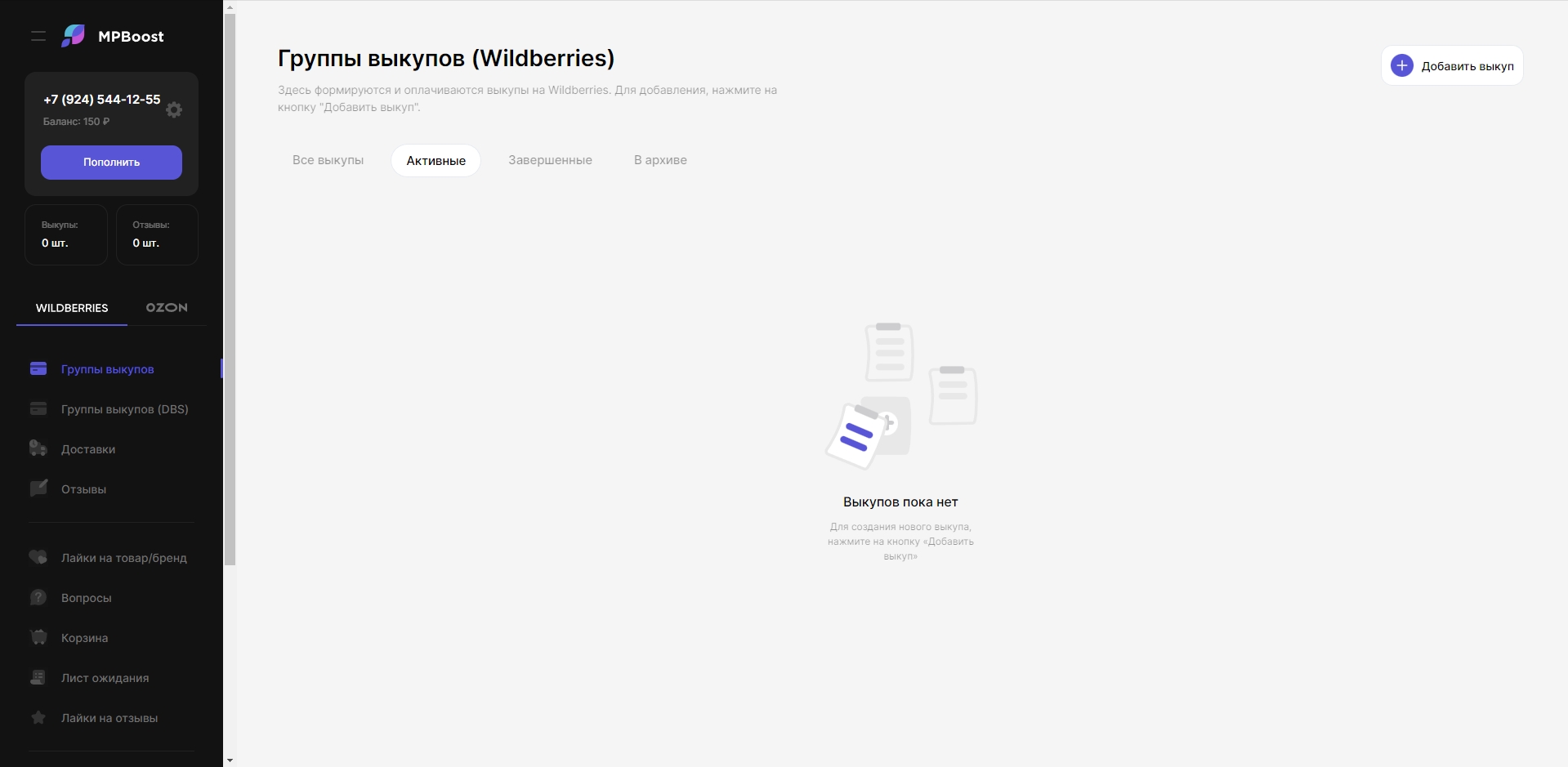Open Корзина section
This screenshot has width=1568, height=767.
tap(85, 638)
